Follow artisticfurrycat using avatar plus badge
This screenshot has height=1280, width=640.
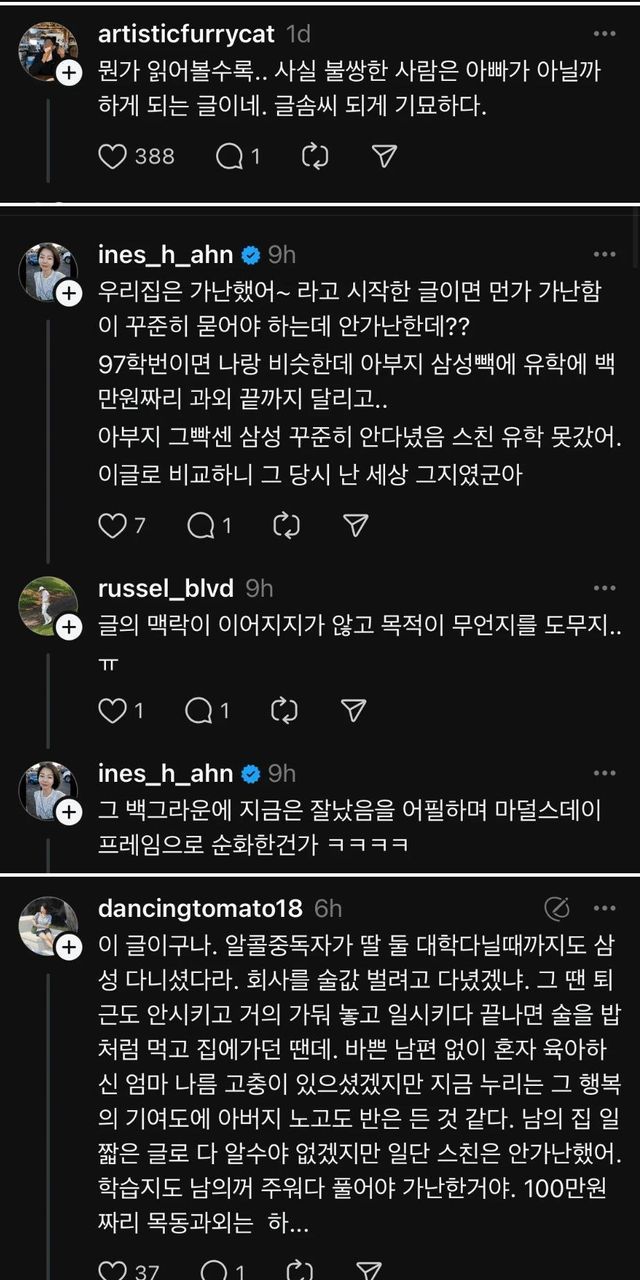point(68,73)
